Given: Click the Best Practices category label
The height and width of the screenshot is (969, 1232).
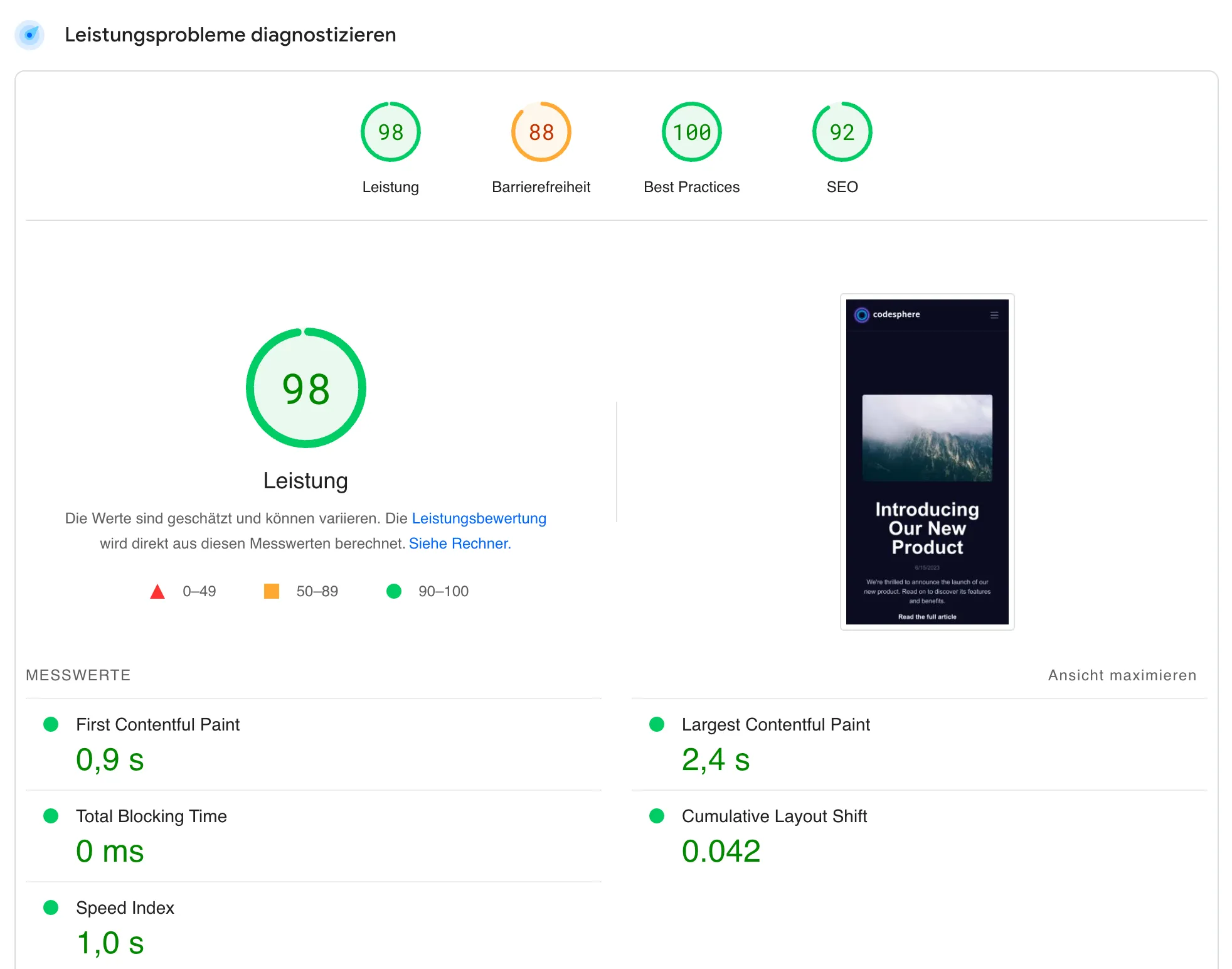Looking at the screenshot, I should [691, 187].
